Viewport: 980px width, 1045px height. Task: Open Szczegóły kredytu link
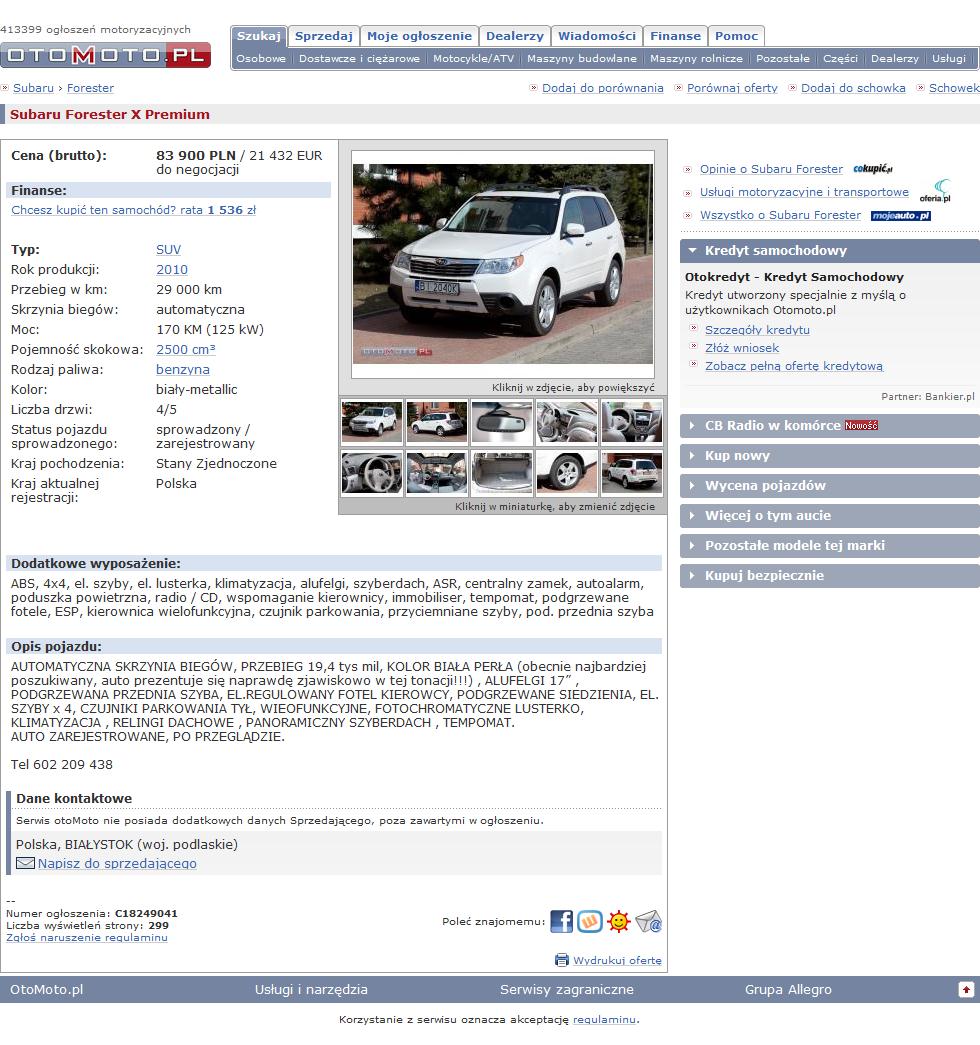pyautogui.click(x=757, y=330)
